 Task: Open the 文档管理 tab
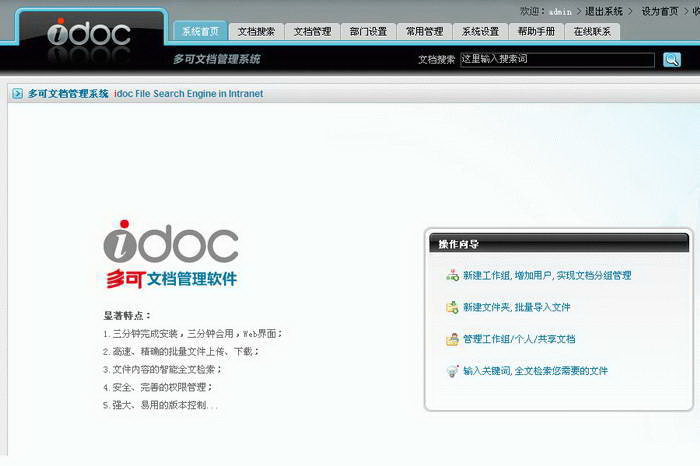pos(312,32)
